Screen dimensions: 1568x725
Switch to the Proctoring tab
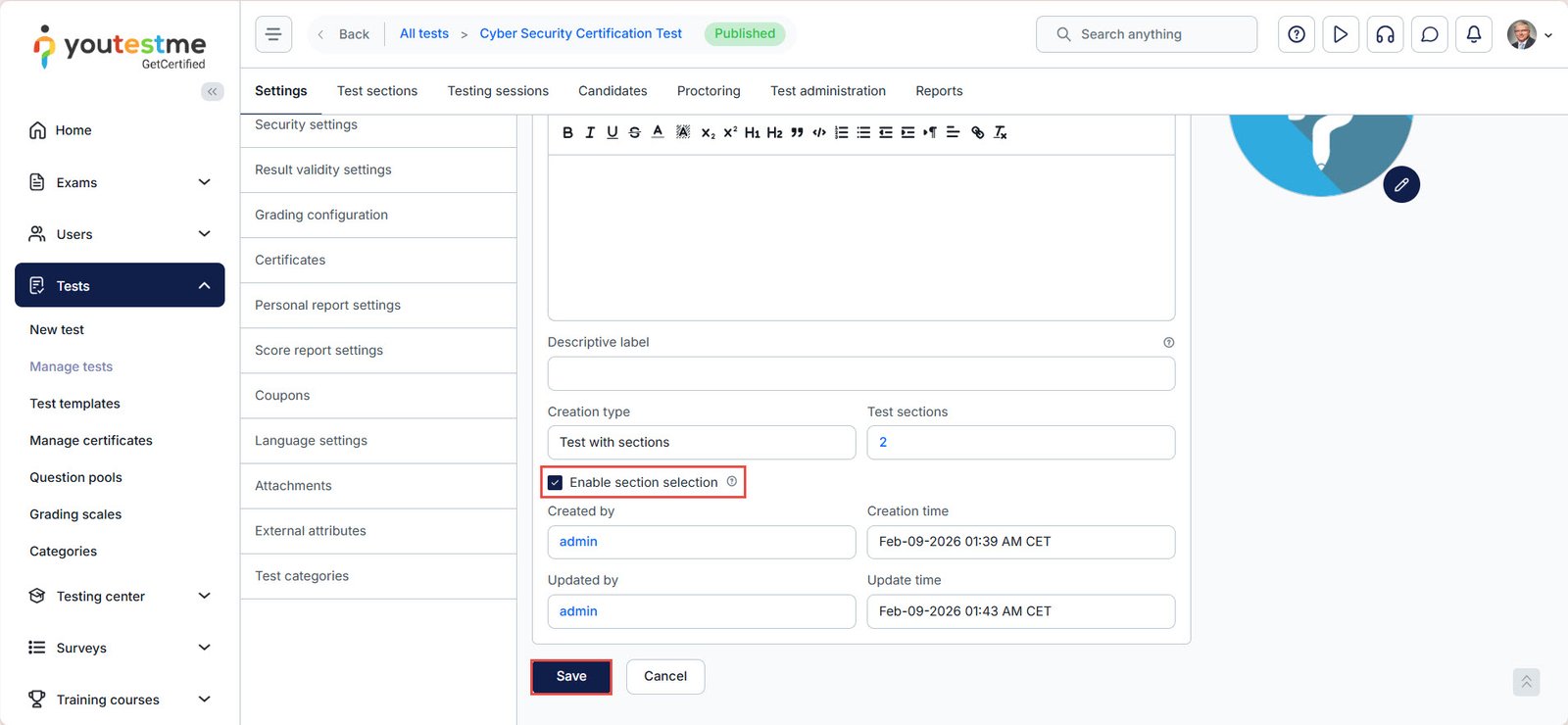709,91
